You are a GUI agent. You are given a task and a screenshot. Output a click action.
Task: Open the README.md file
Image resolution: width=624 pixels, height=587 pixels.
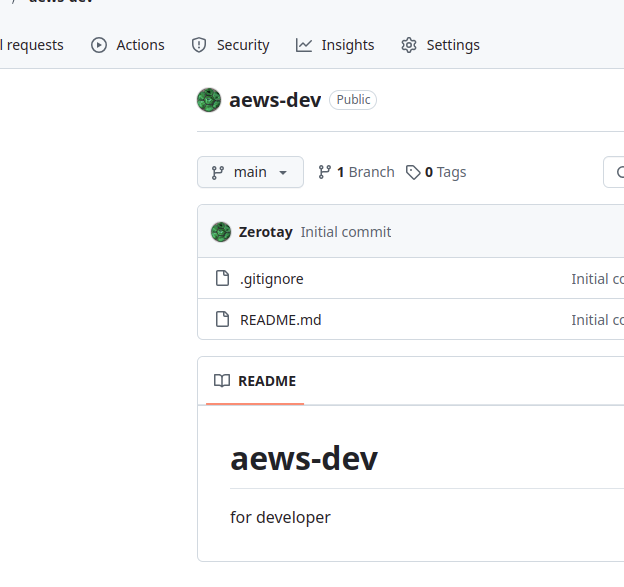tap(281, 320)
